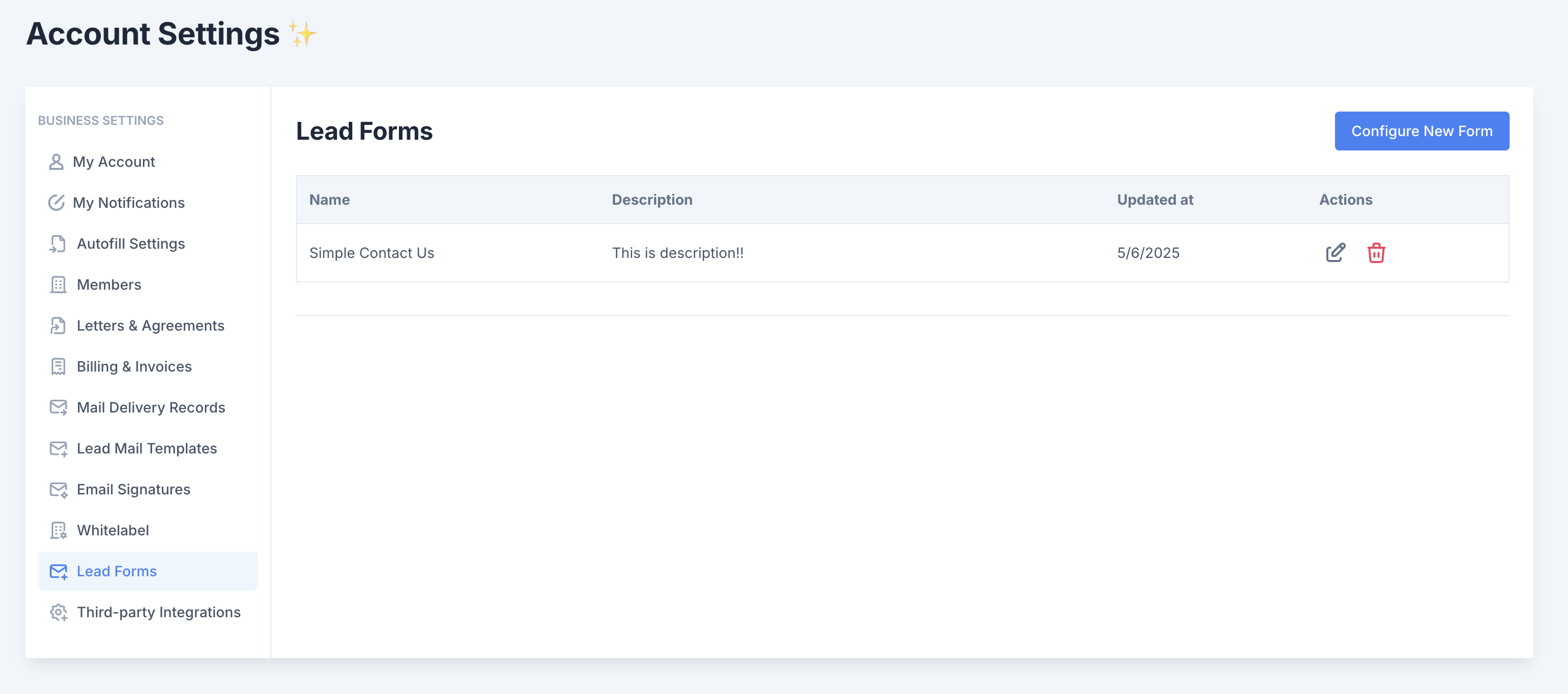Open Mail Delivery Records
Screen dimensions: 1568x694
click(148, 407)
